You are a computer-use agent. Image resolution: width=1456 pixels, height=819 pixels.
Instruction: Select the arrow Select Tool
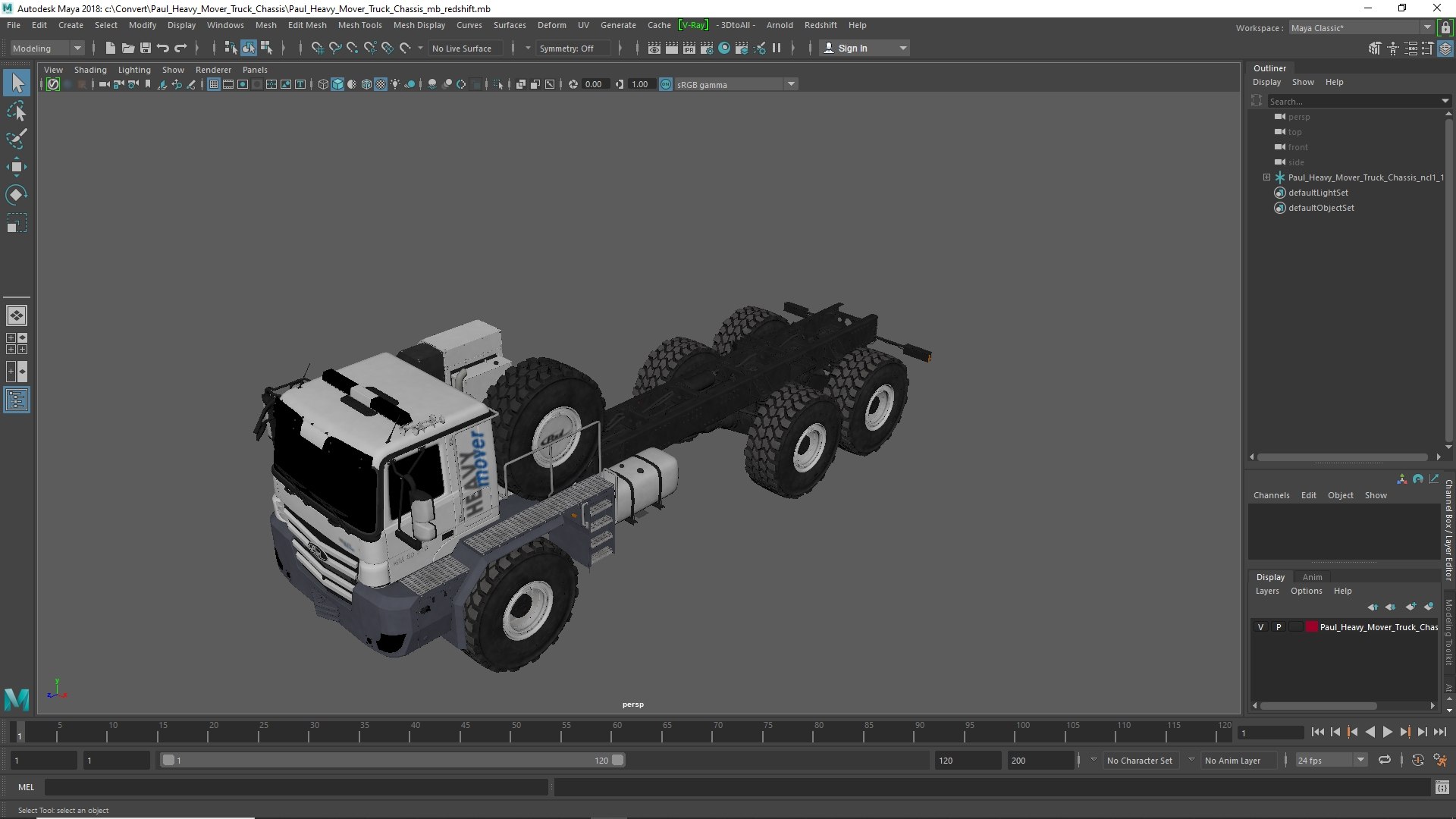pos(17,83)
